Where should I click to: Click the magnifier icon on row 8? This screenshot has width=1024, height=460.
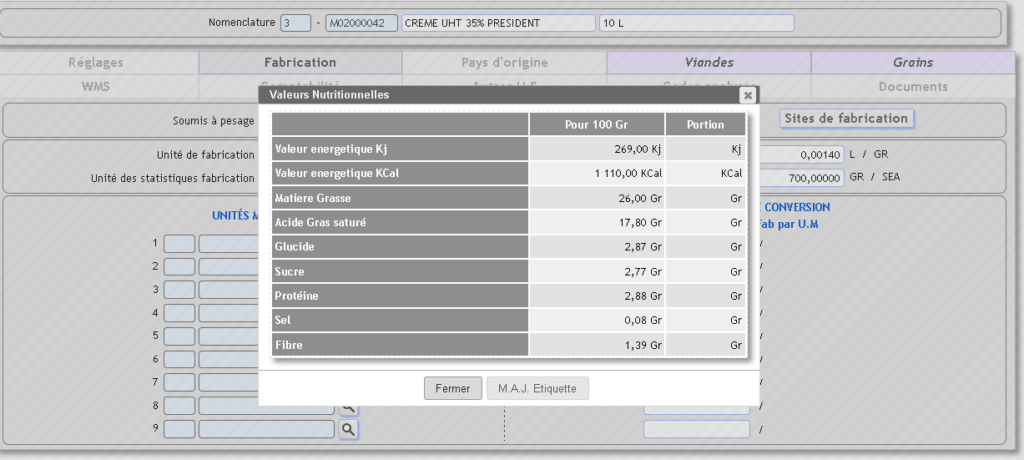click(348, 407)
